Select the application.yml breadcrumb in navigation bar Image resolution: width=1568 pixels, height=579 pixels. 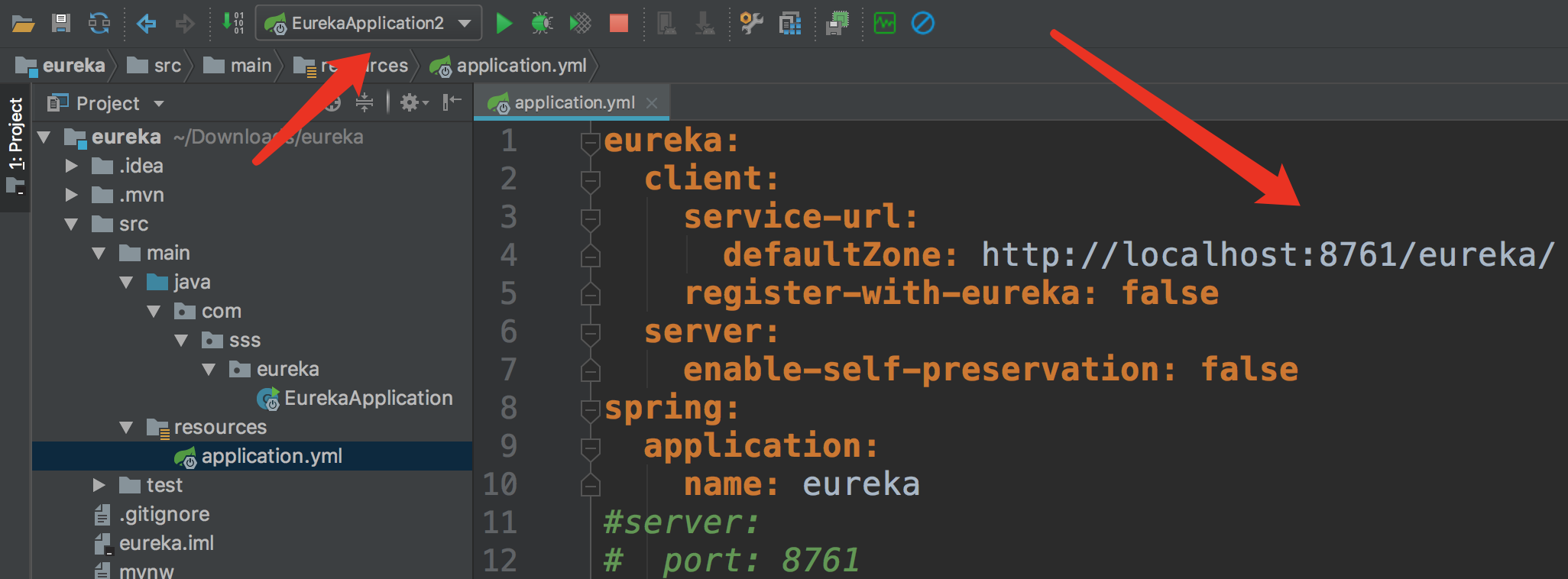(x=508, y=66)
